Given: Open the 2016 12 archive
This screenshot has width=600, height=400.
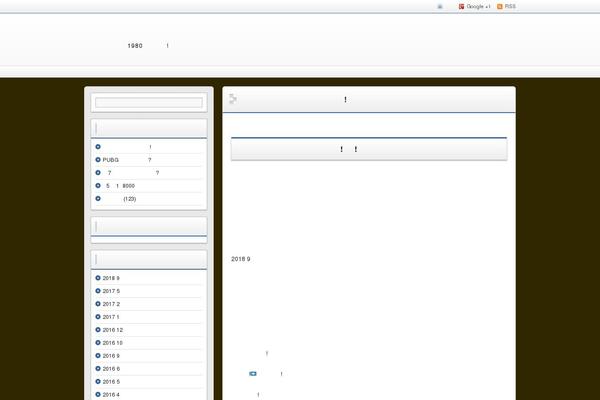Looking at the screenshot, I should (112, 330).
